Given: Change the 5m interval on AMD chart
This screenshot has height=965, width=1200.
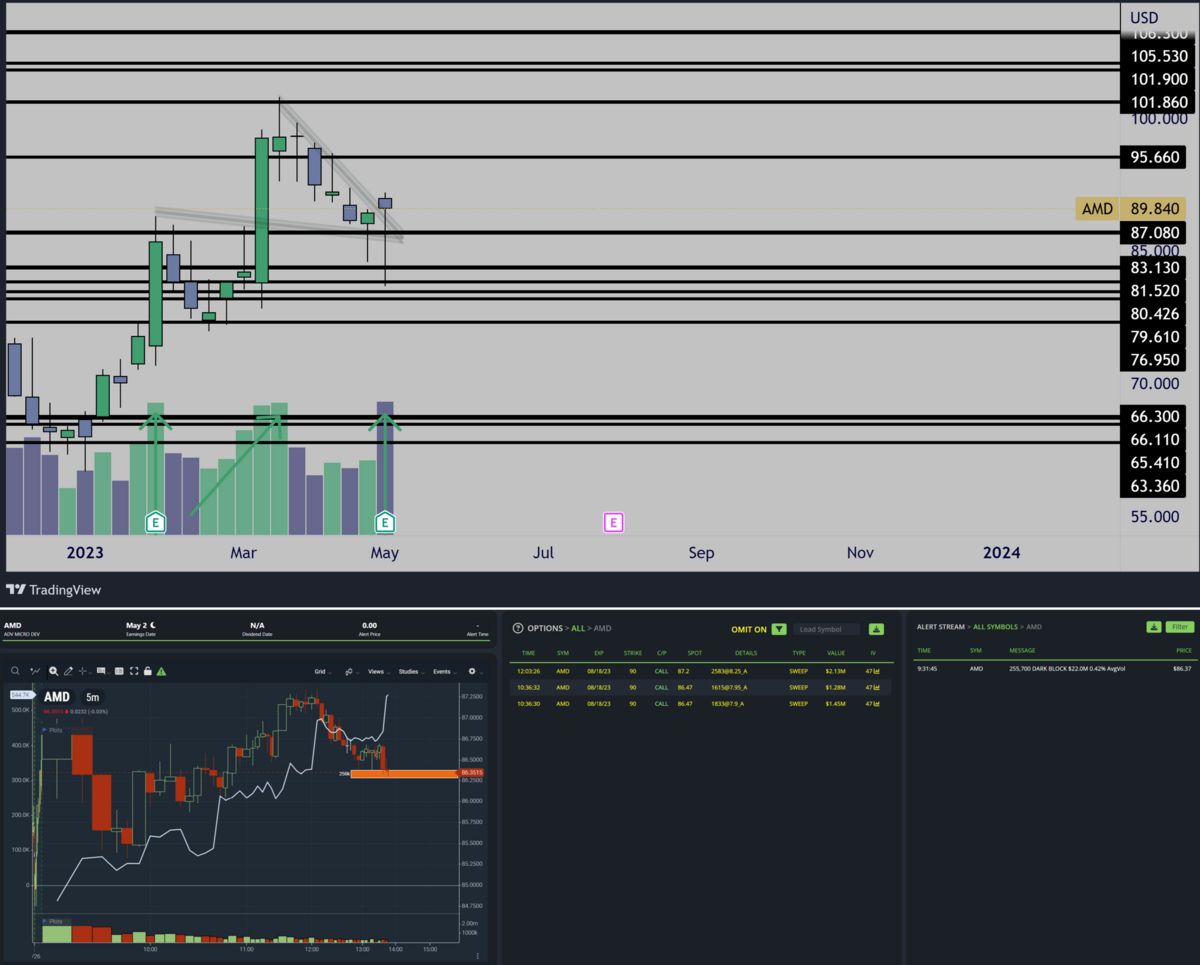Looking at the screenshot, I should [92, 697].
